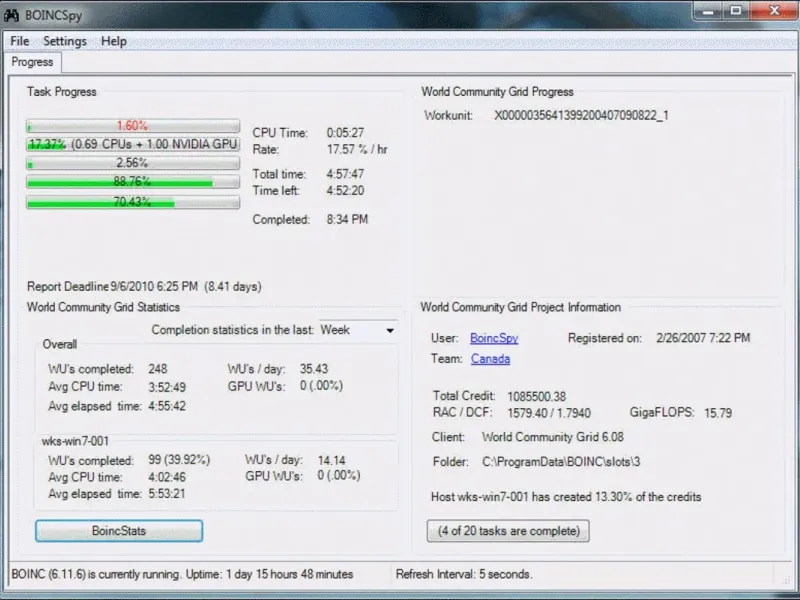This screenshot has height=600, width=800.
Task: Close the BOINCSpy window
Action: (774, 11)
